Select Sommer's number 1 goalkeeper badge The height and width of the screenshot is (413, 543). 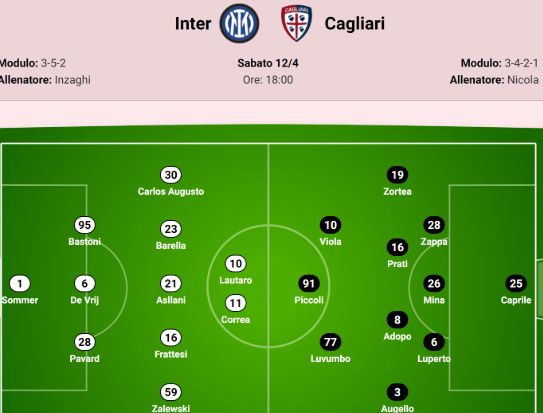pos(20,284)
